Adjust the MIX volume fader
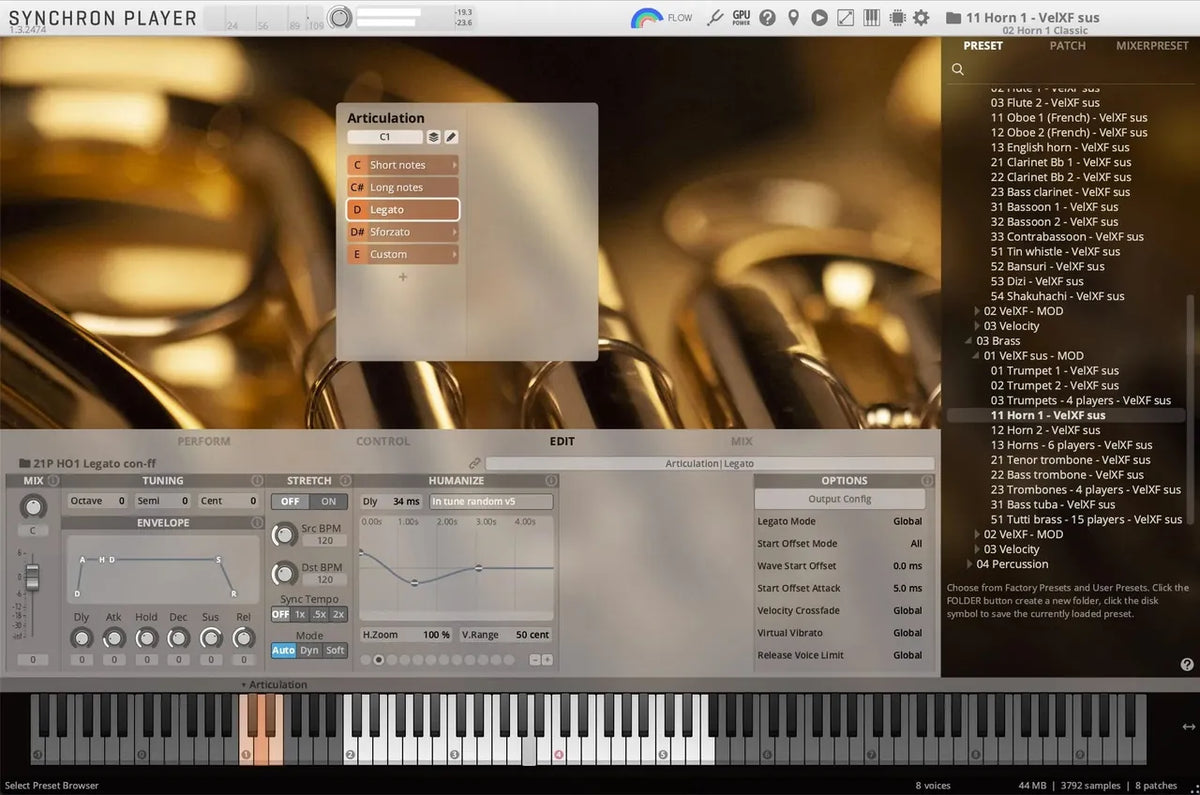The height and width of the screenshot is (795, 1200). 33,575
